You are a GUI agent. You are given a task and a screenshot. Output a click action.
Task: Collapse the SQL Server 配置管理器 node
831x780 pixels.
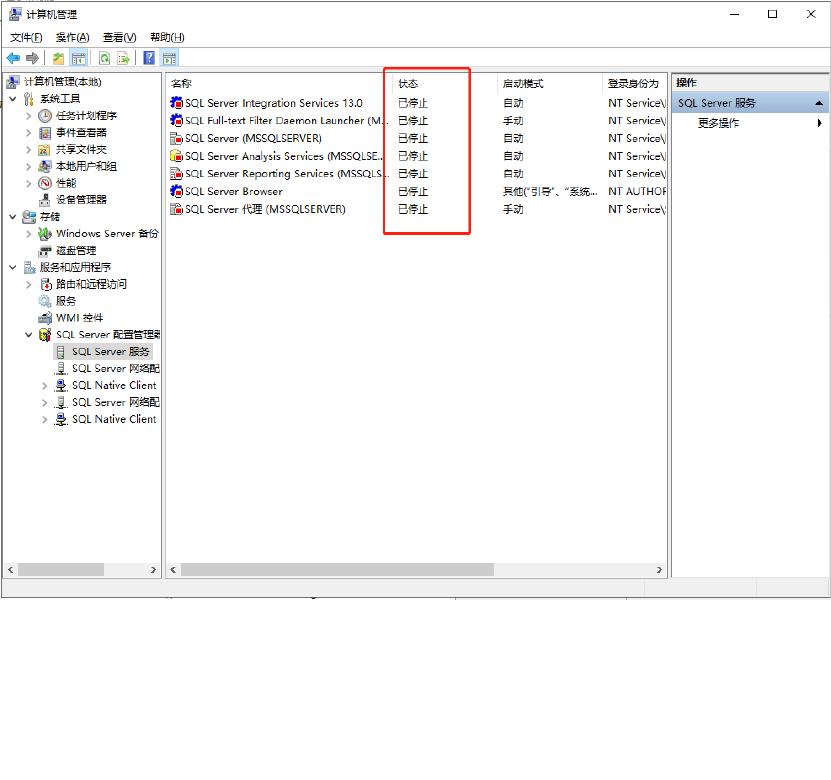(29, 335)
